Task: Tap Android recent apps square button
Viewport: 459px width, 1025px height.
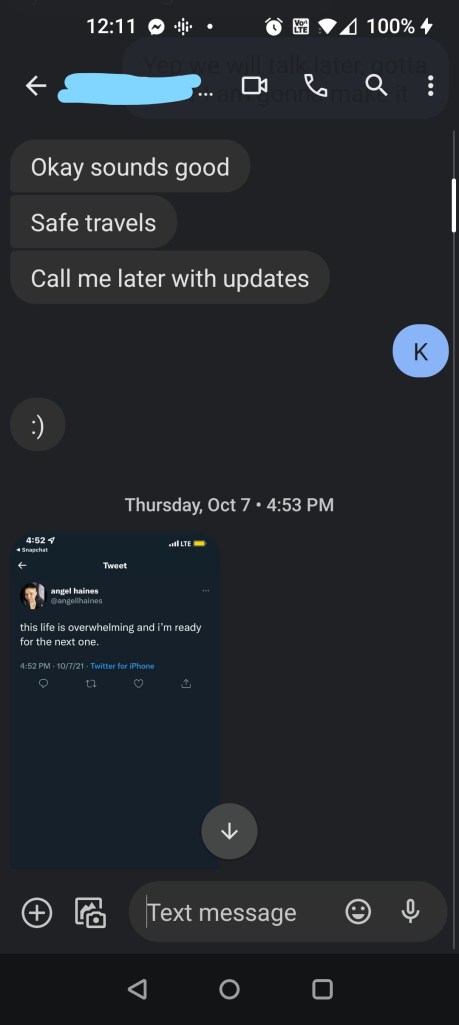Action: pos(322,988)
